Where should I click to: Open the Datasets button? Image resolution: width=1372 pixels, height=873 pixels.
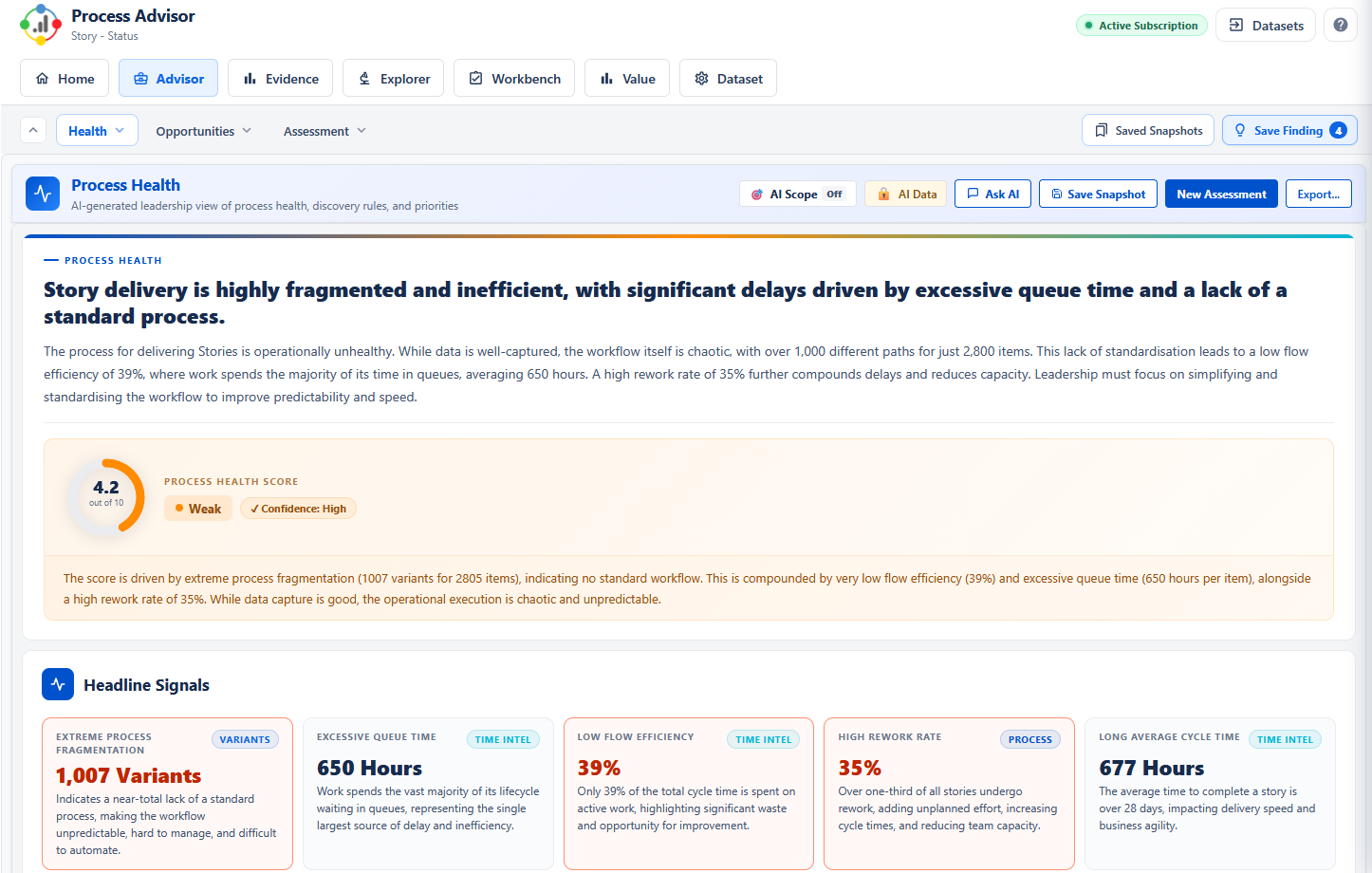point(1265,25)
